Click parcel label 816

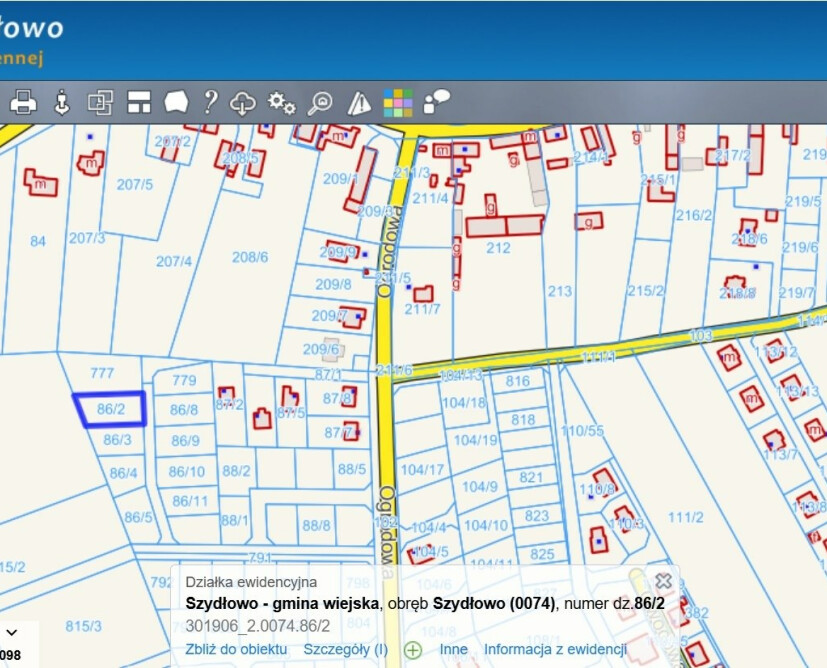(x=517, y=381)
